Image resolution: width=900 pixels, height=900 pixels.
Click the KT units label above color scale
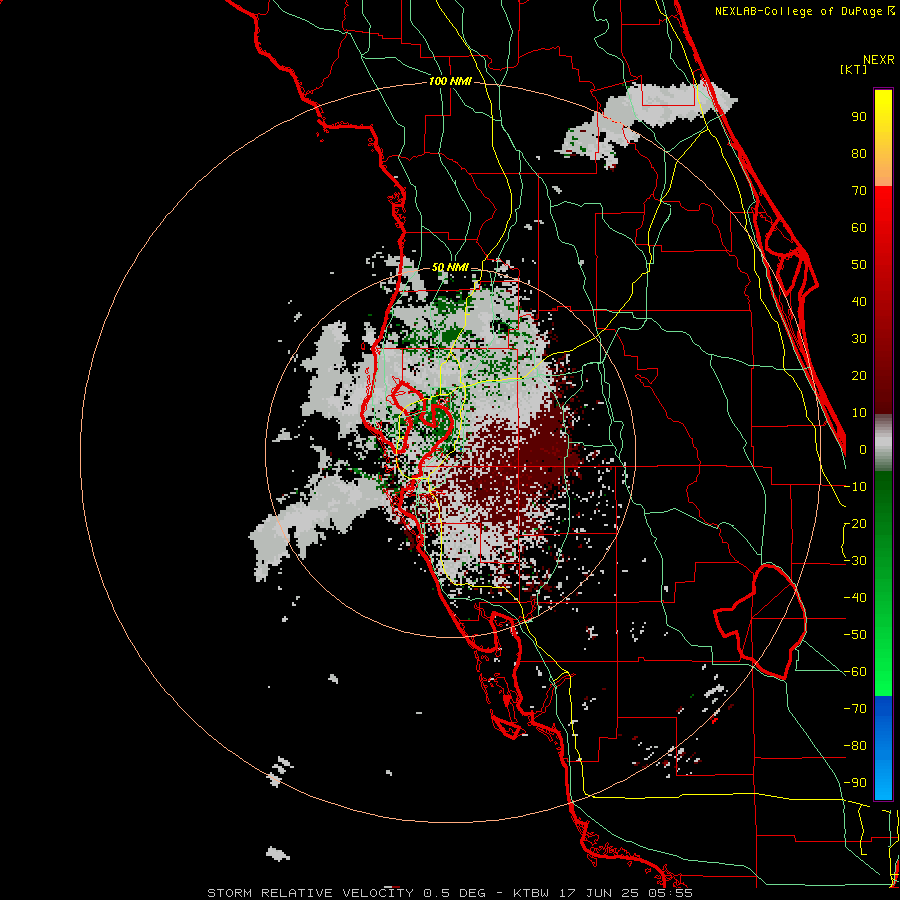tap(854, 69)
